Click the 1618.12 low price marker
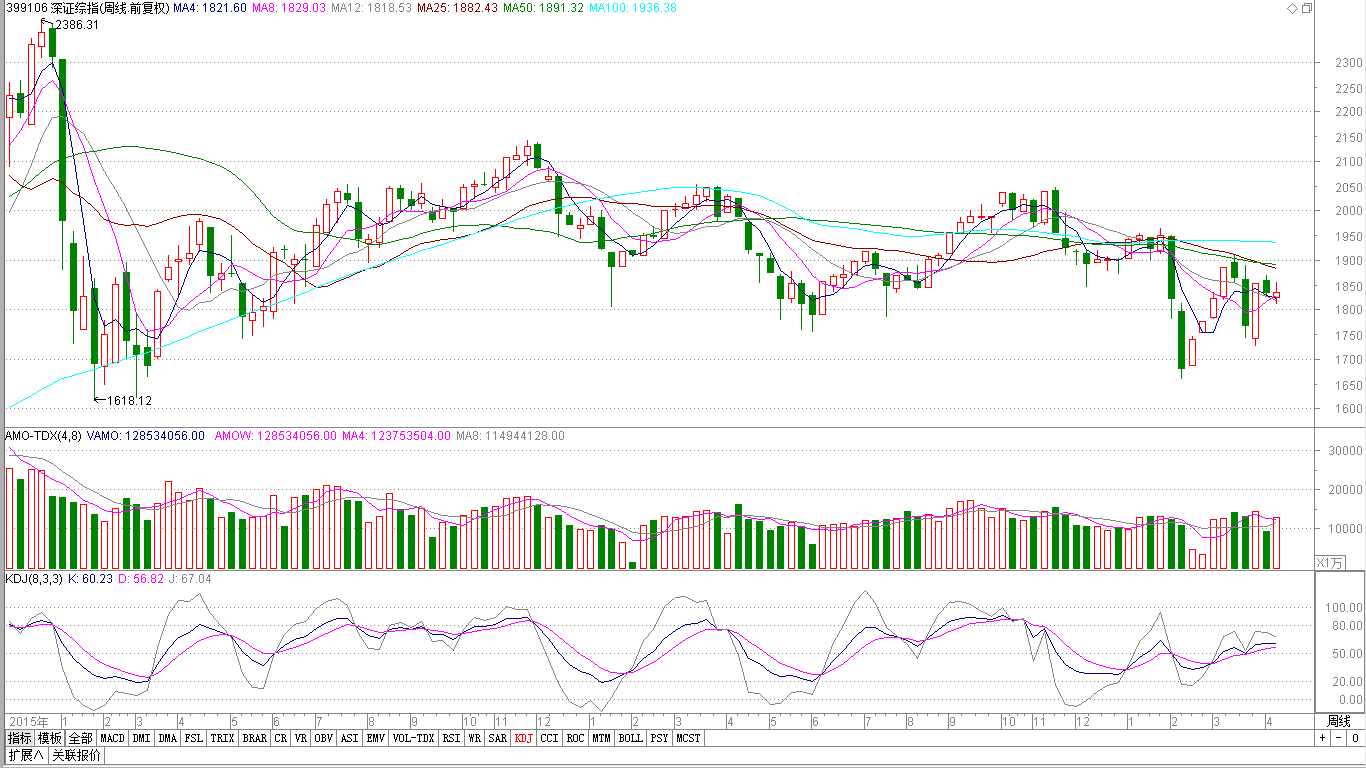This screenshot has height=768, width=1366. point(129,401)
